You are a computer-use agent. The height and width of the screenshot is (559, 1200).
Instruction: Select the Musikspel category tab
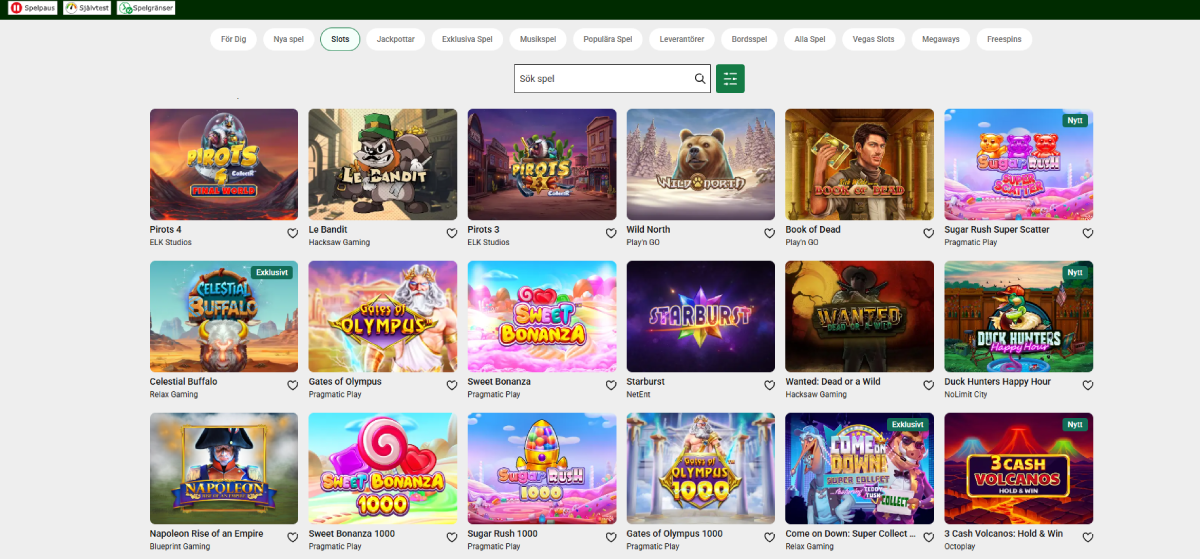coord(539,39)
